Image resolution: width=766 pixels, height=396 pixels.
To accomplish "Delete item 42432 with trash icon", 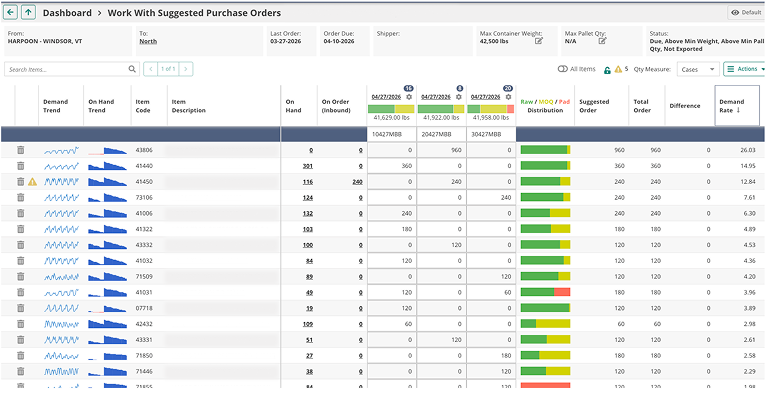I will tap(21, 324).
